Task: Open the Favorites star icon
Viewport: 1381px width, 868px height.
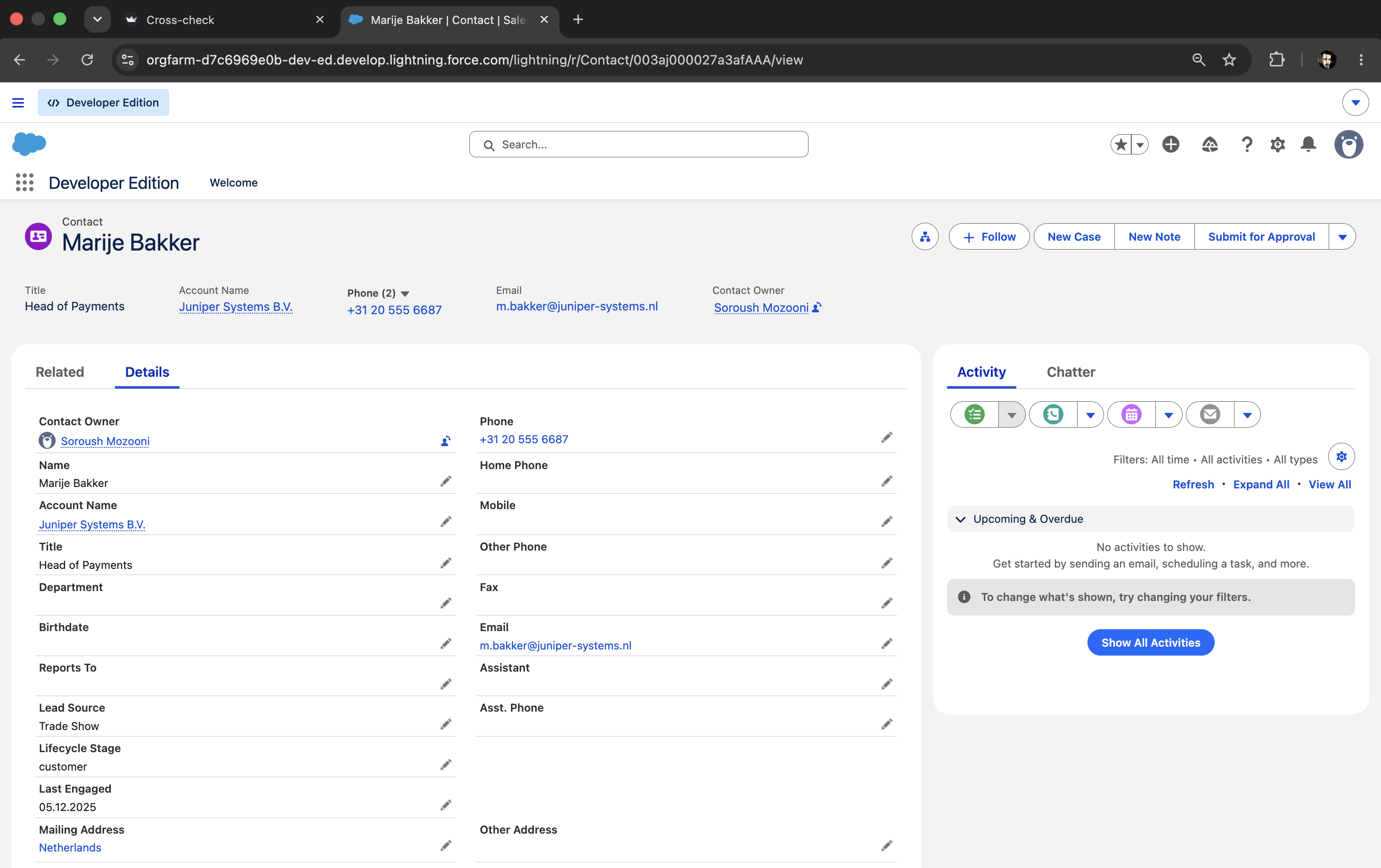Action: coord(1121,145)
